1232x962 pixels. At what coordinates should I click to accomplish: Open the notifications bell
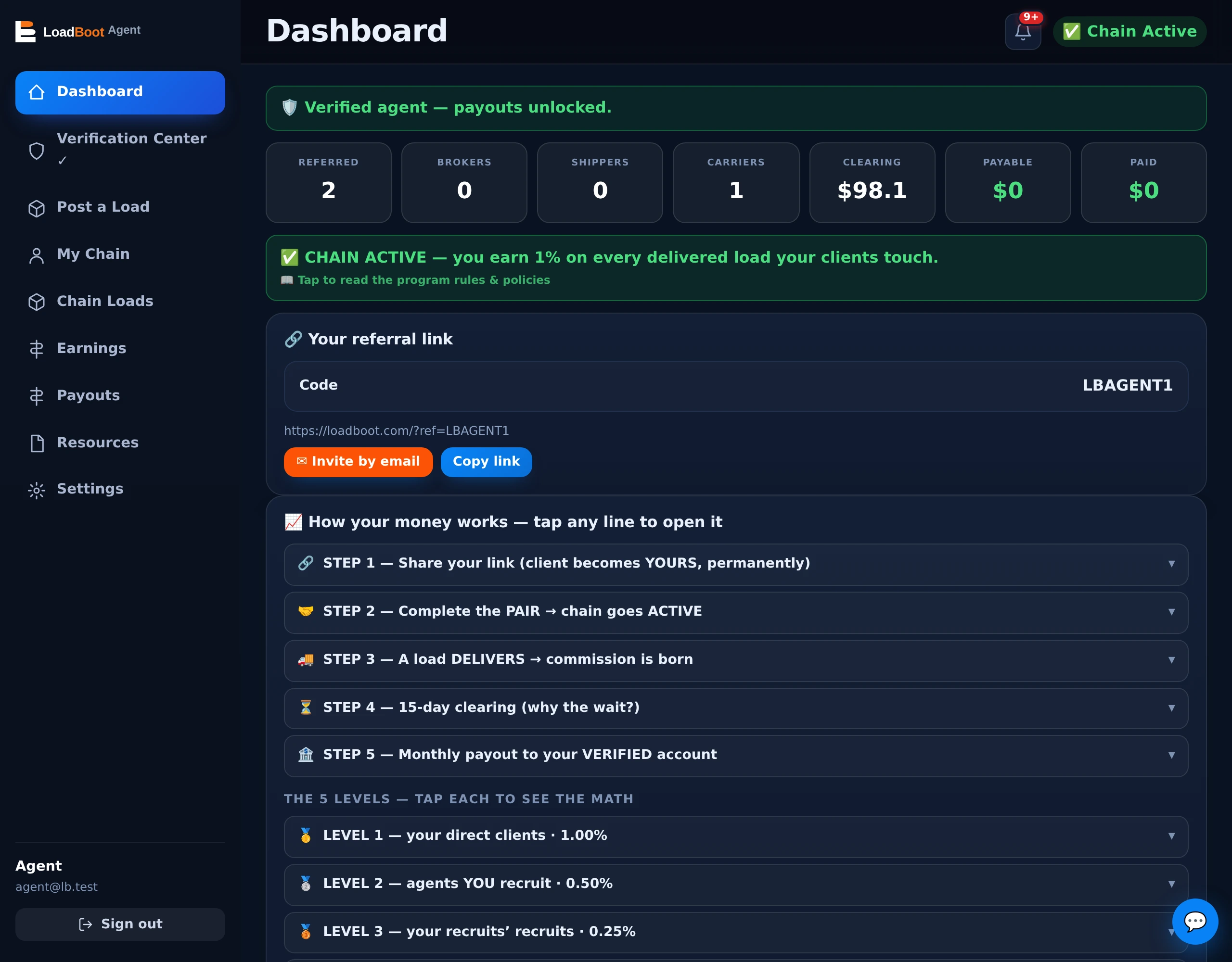(1023, 32)
